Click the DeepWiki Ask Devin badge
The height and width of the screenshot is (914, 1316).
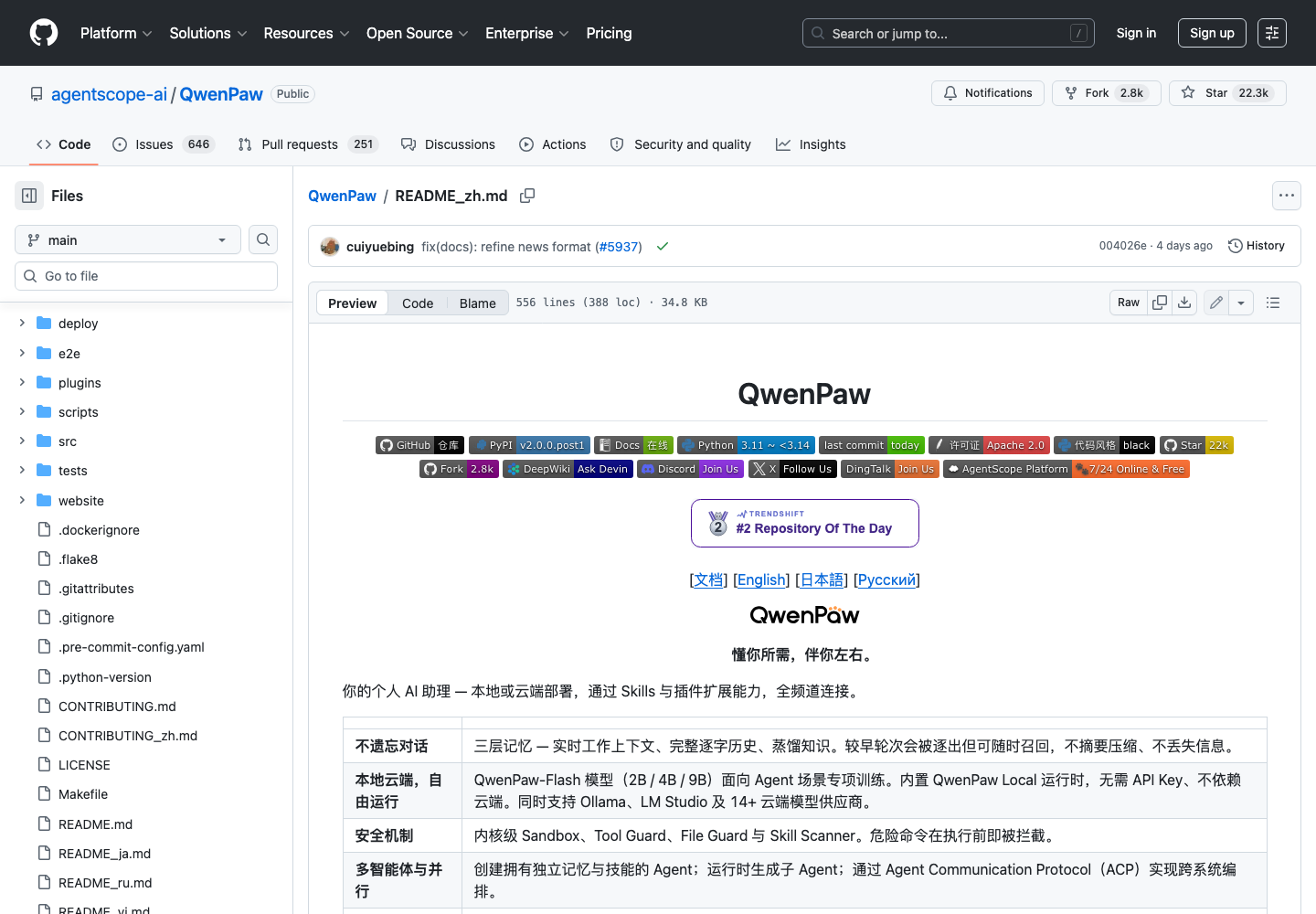click(x=568, y=469)
